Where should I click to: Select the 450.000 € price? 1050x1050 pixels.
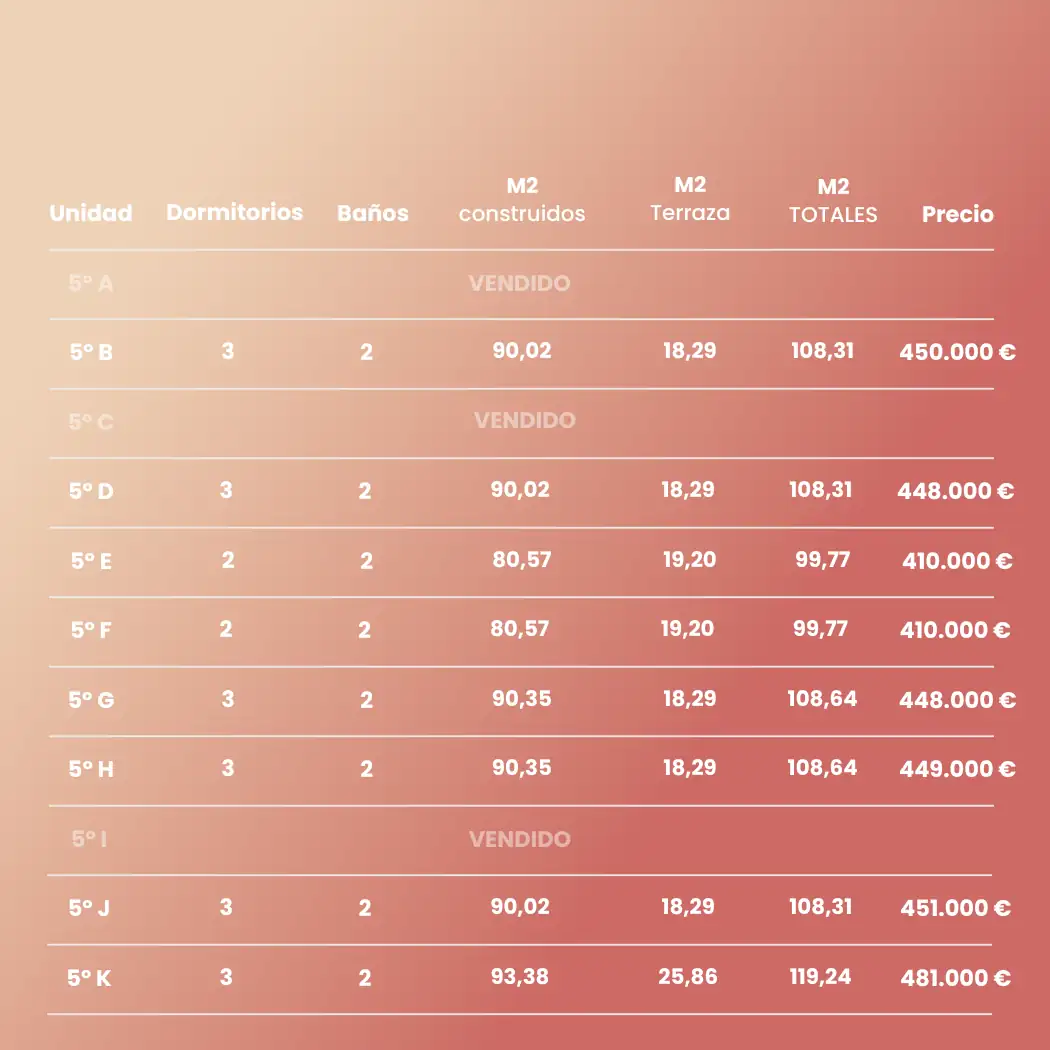957,352
